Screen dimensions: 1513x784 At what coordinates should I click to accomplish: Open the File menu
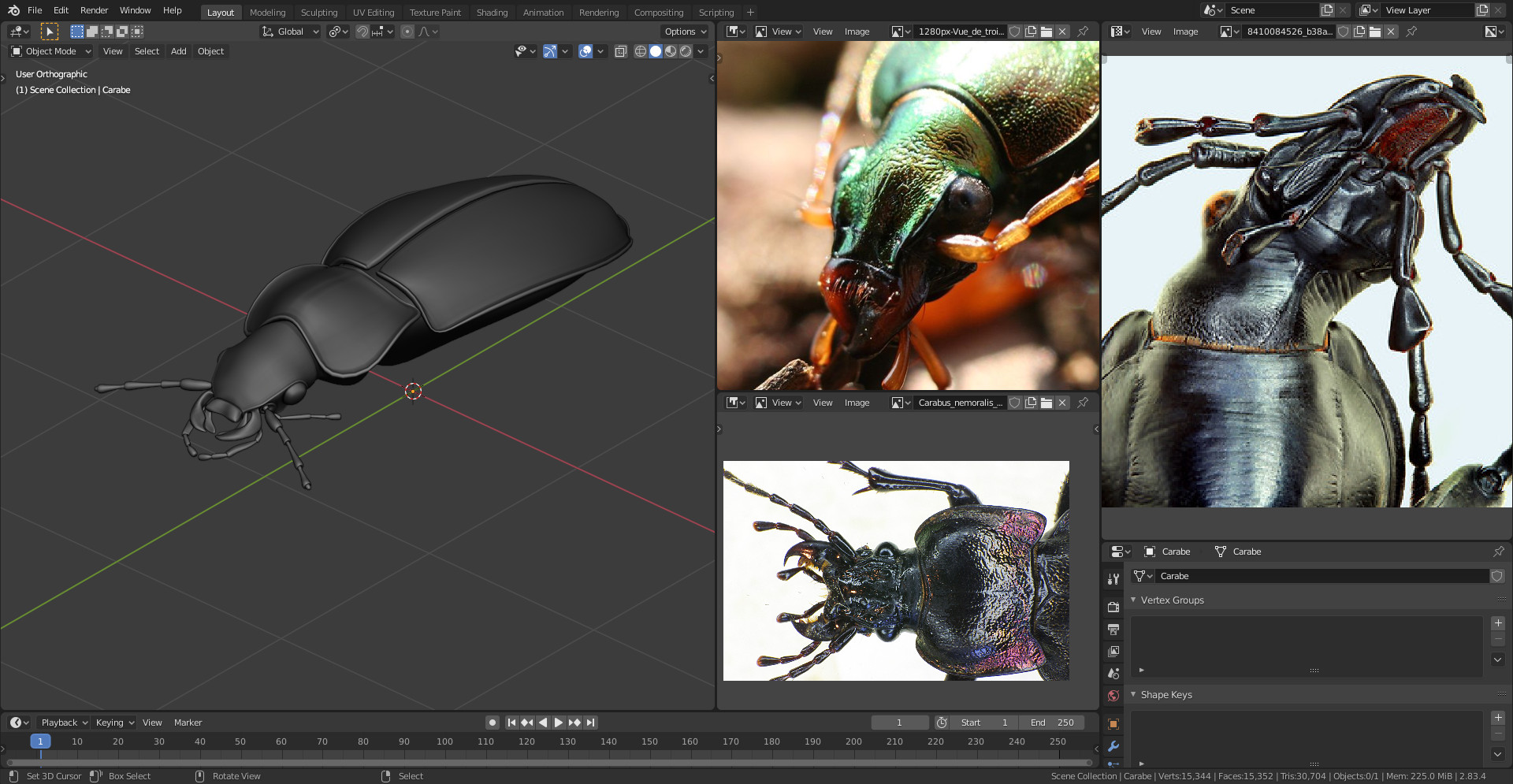coord(35,10)
